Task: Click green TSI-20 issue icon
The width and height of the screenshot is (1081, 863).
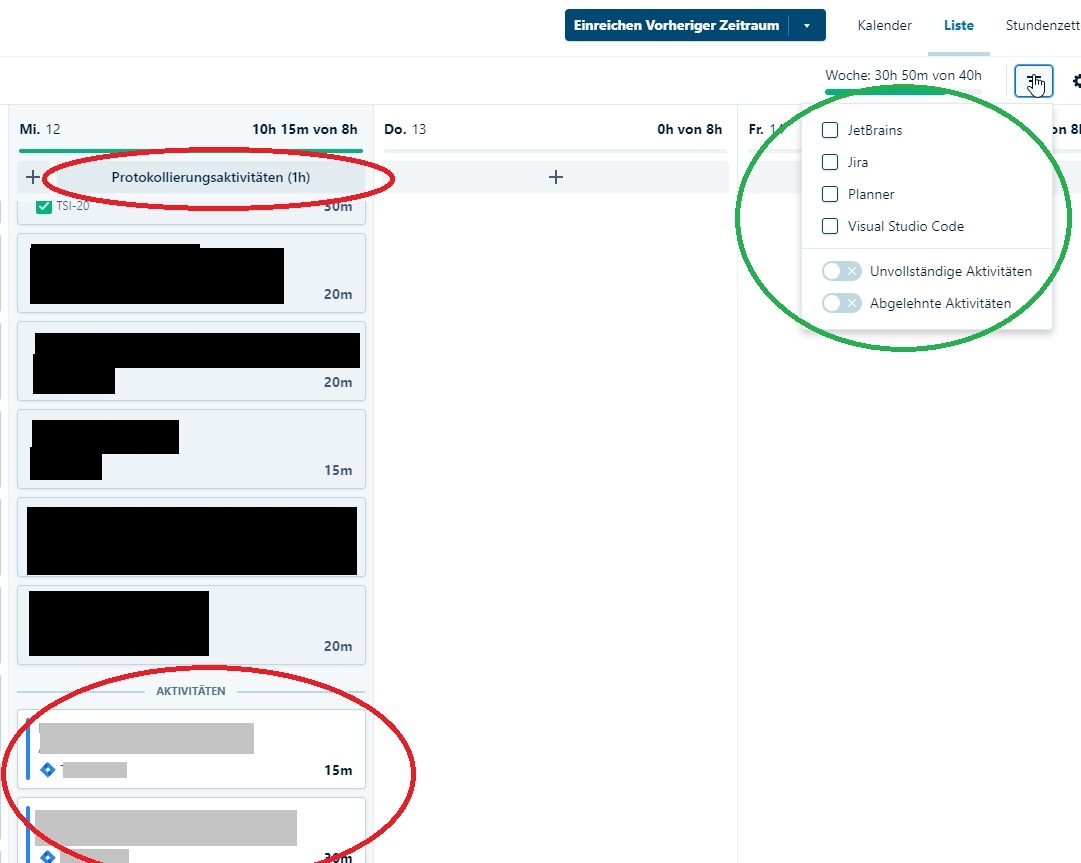Action: (44, 207)
